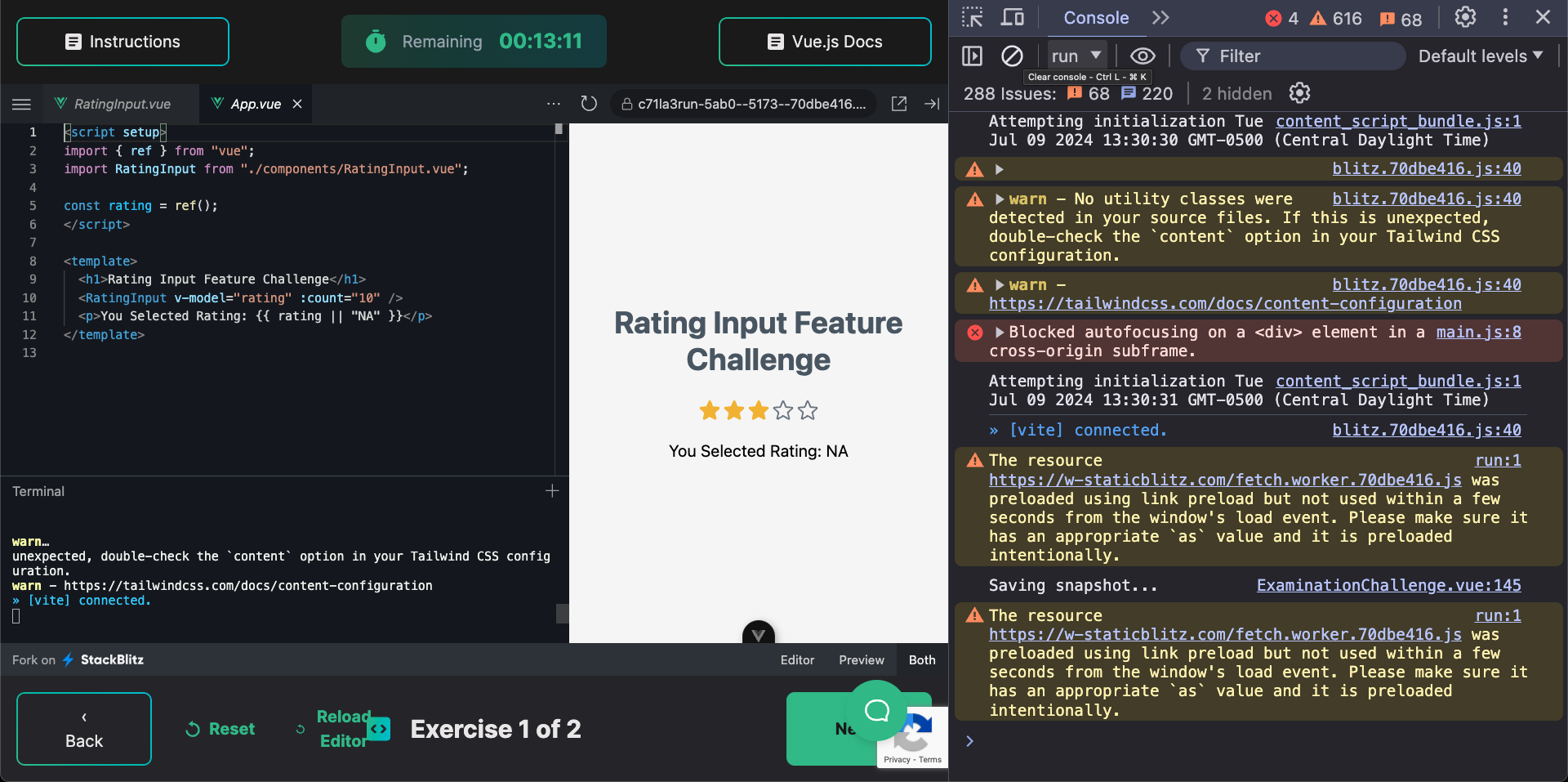Open ExaminationChallenge.vue:145 source link
Viewport: 1568px width, 782px height.
(x=1388, y=585)
